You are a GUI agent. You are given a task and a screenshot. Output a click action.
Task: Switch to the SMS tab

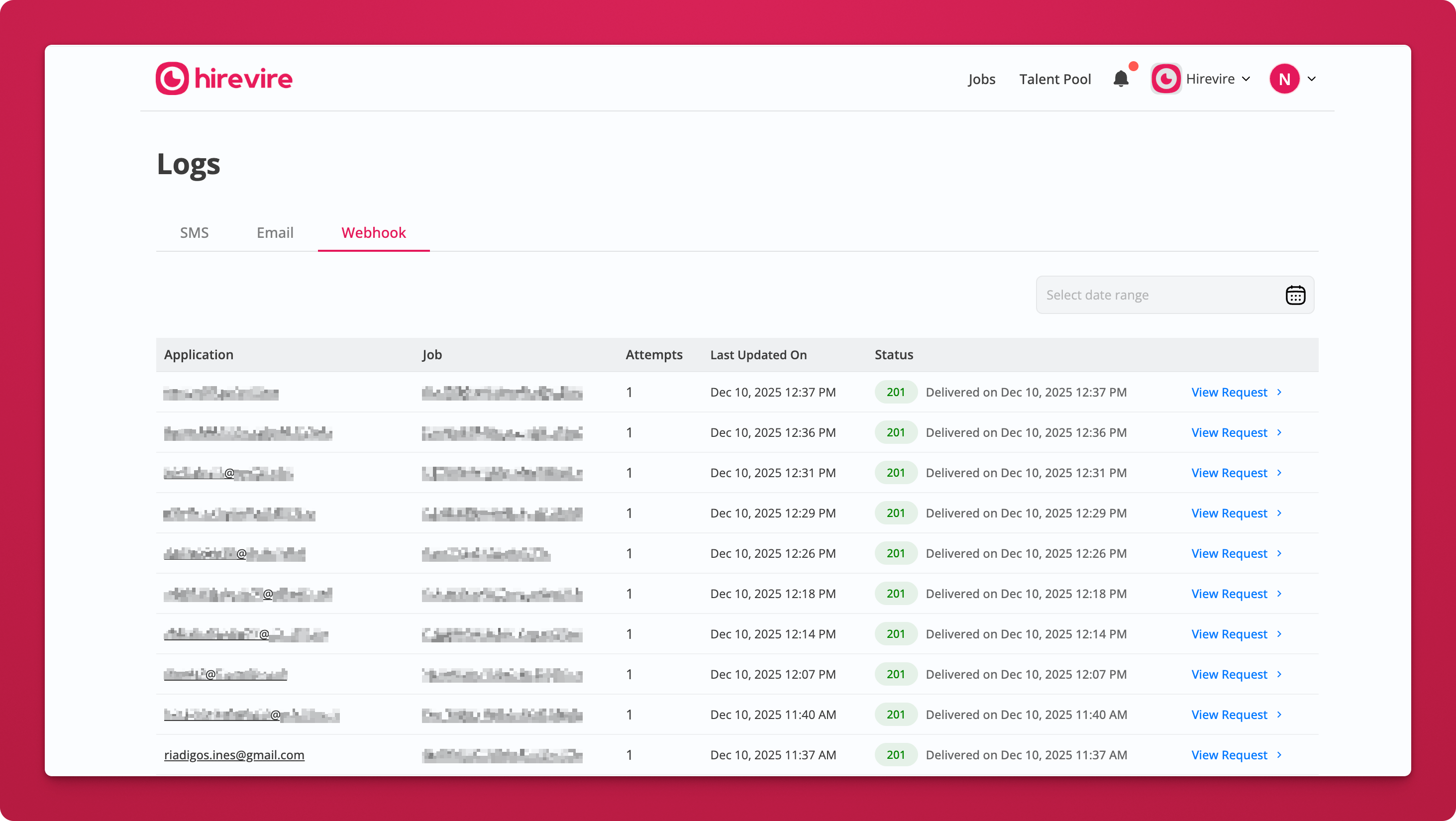[x=195, y=233]
